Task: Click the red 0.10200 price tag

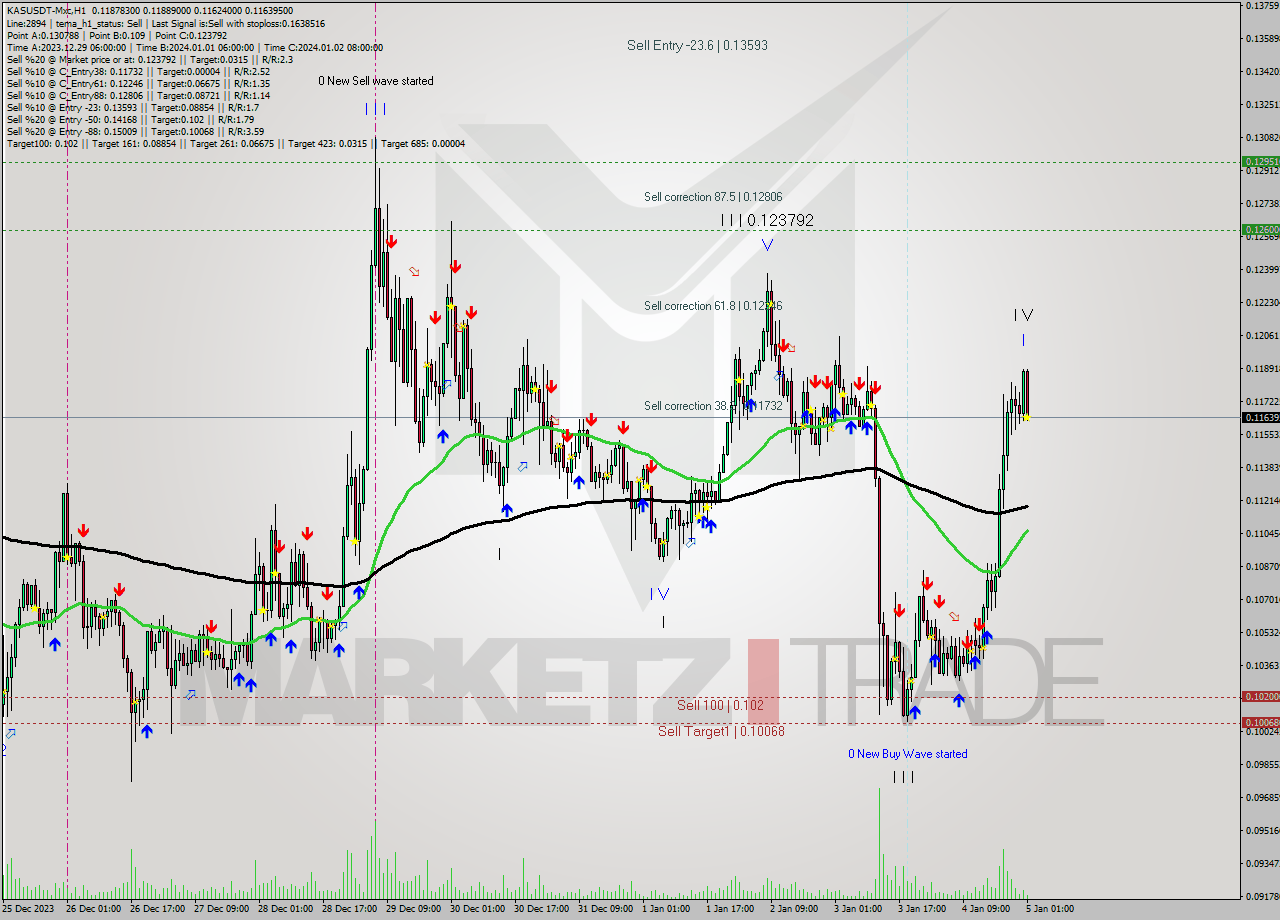Action: tap(1259, 696)
